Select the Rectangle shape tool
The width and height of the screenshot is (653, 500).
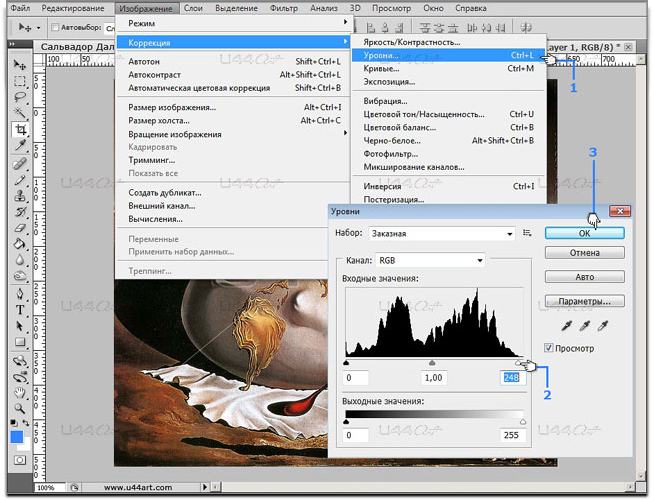[x=20, y=342]
